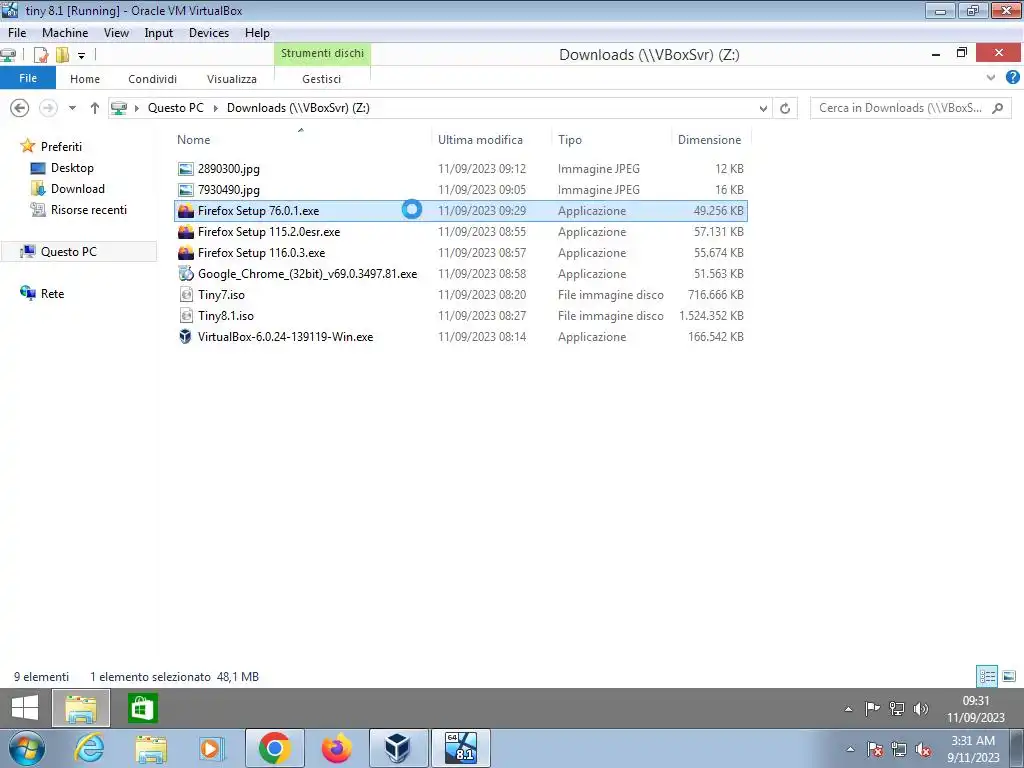Open guest Action Center flag icon
The height and width of the screenshot is (768, 1024).
(x=872, y=709)
